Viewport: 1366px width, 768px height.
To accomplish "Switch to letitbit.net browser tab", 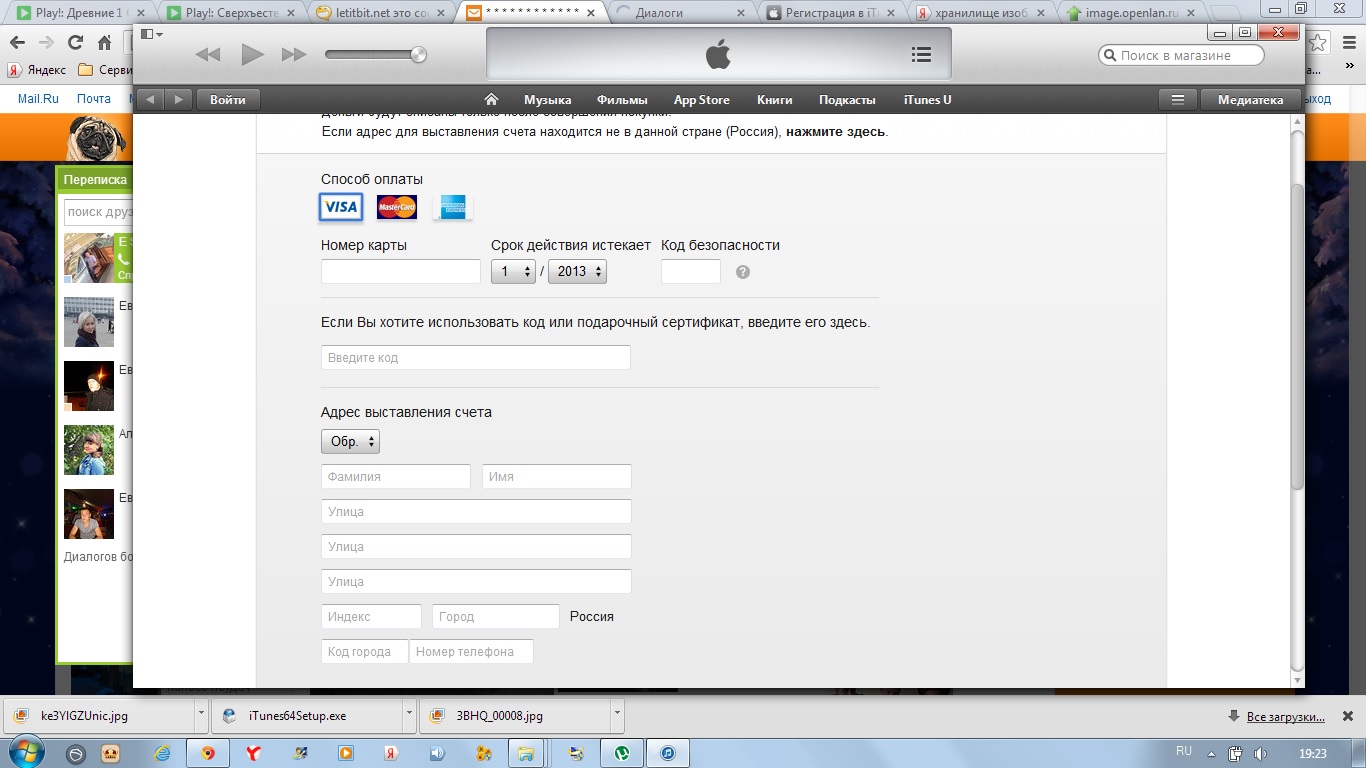I will point(380,14).
